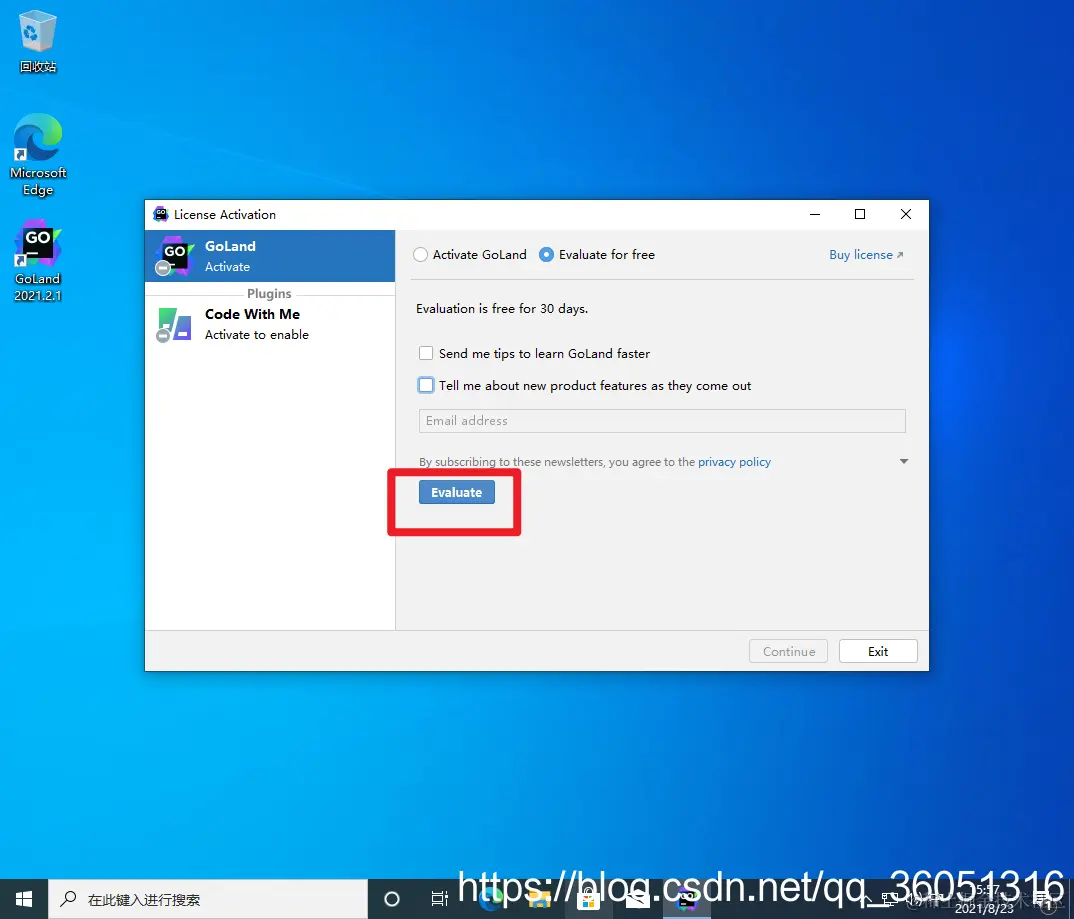1074x919 pixels.
Task: Open the Recycle Bin desktop icon
Action: 38,41
